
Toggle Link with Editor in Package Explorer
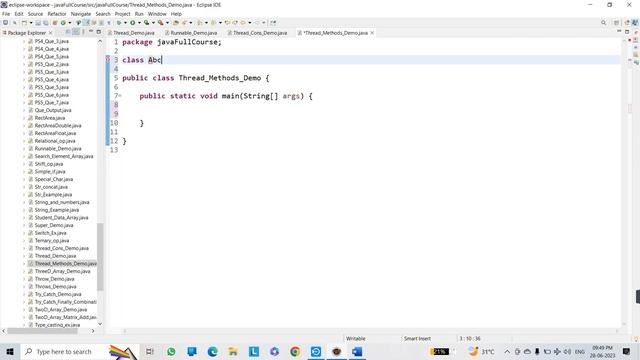click(x=76, y=32)
